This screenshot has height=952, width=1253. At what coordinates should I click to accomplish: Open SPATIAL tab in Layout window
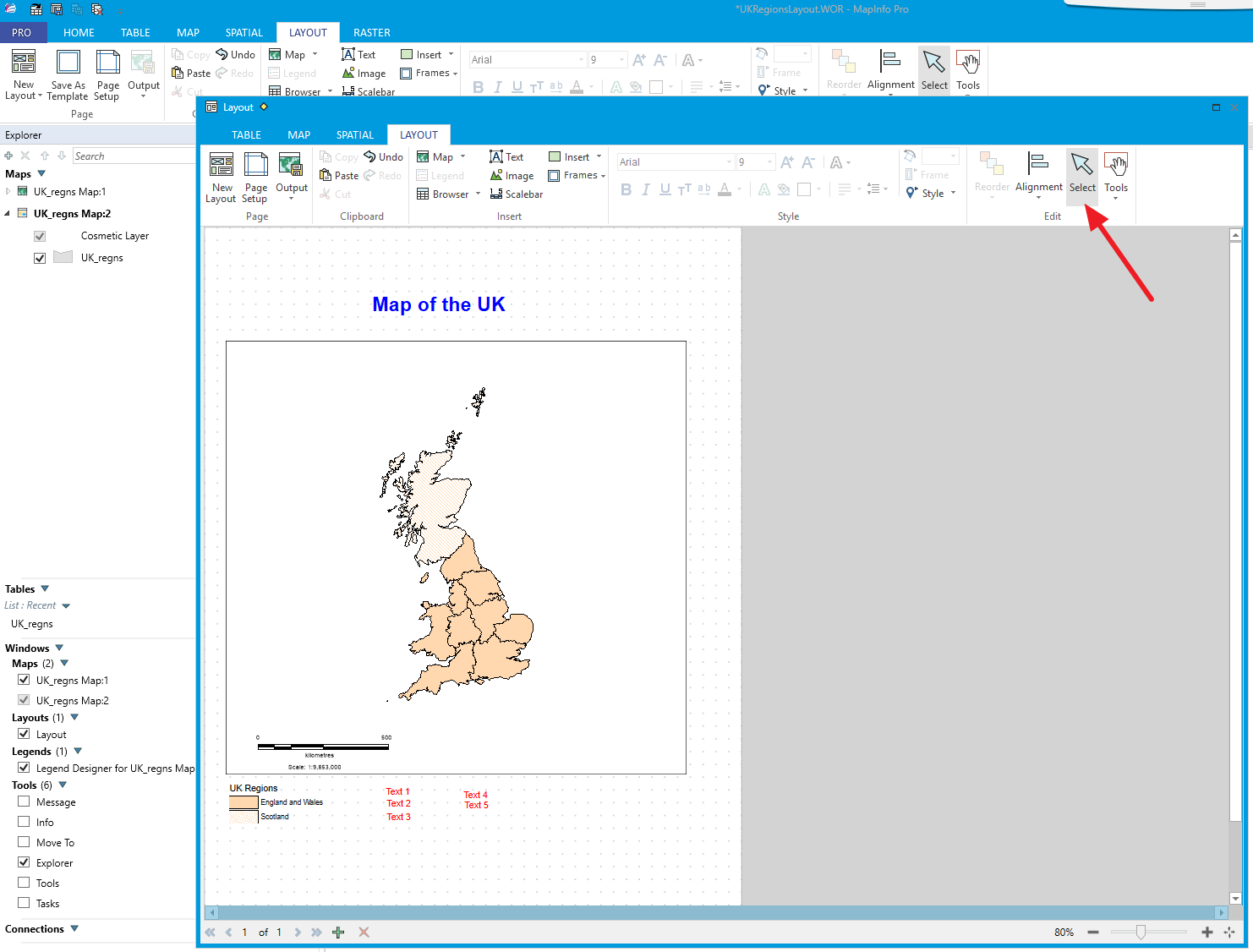point(355,134)
